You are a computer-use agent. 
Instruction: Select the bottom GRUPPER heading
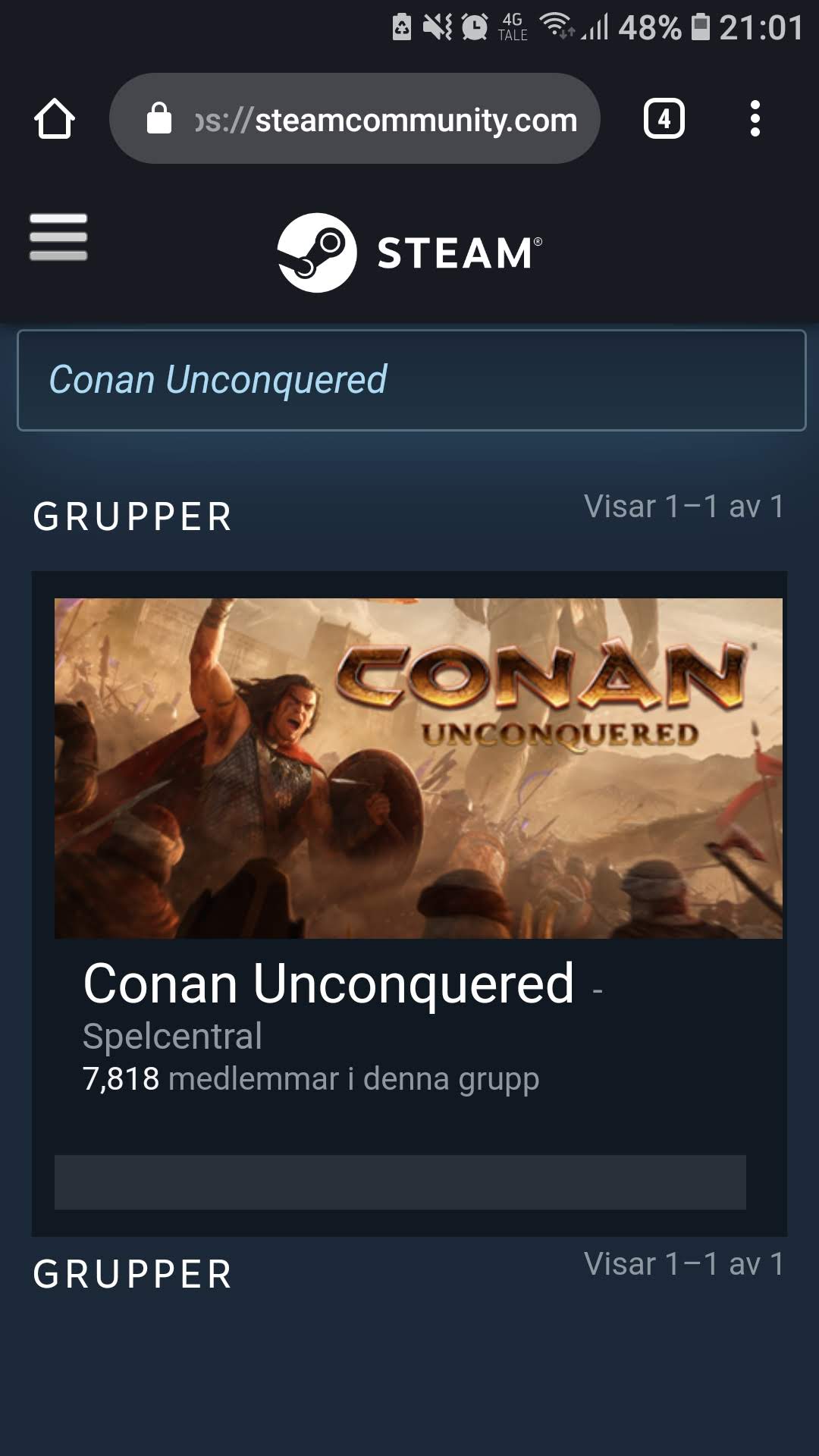click(133, 1275)
